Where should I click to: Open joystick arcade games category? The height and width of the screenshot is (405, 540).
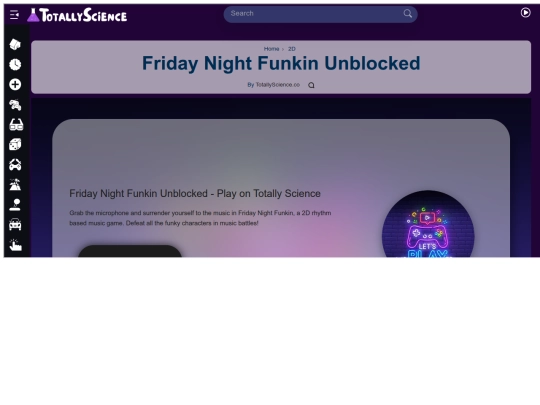tap(15, 205)
